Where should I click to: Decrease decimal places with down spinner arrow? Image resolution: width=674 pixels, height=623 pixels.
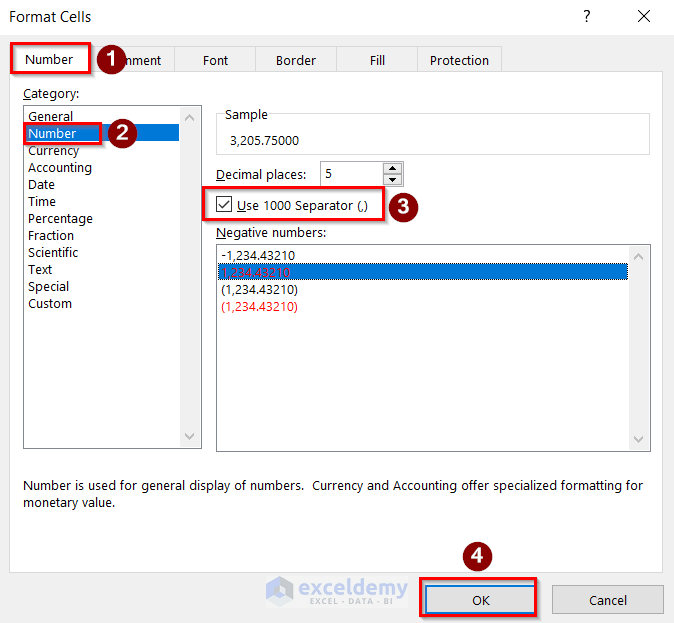click(x=392, y=180)
